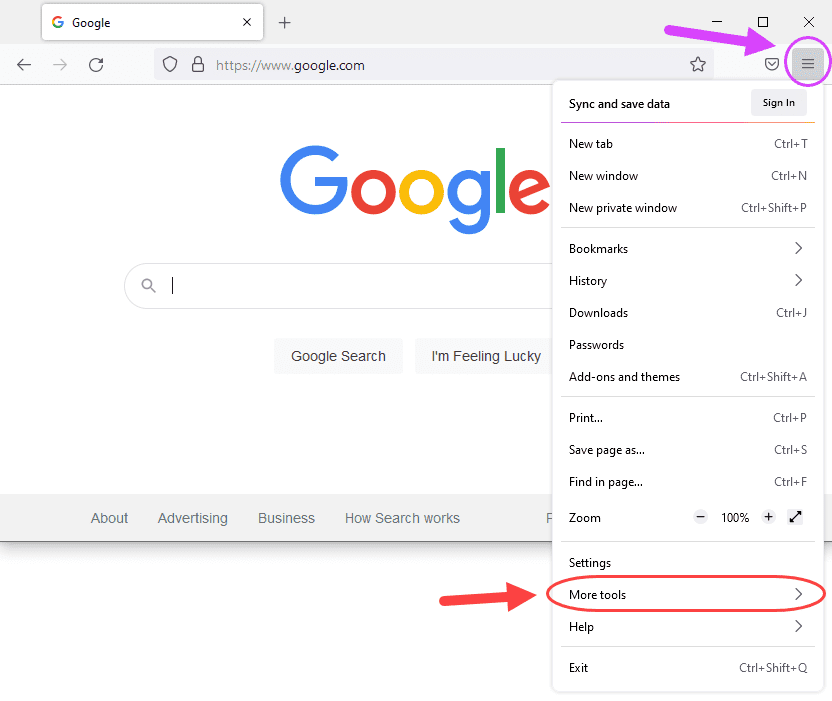Viewport: 832px width, 701px height.
Task: Choose Find in page...
Action: coord(687,481)
